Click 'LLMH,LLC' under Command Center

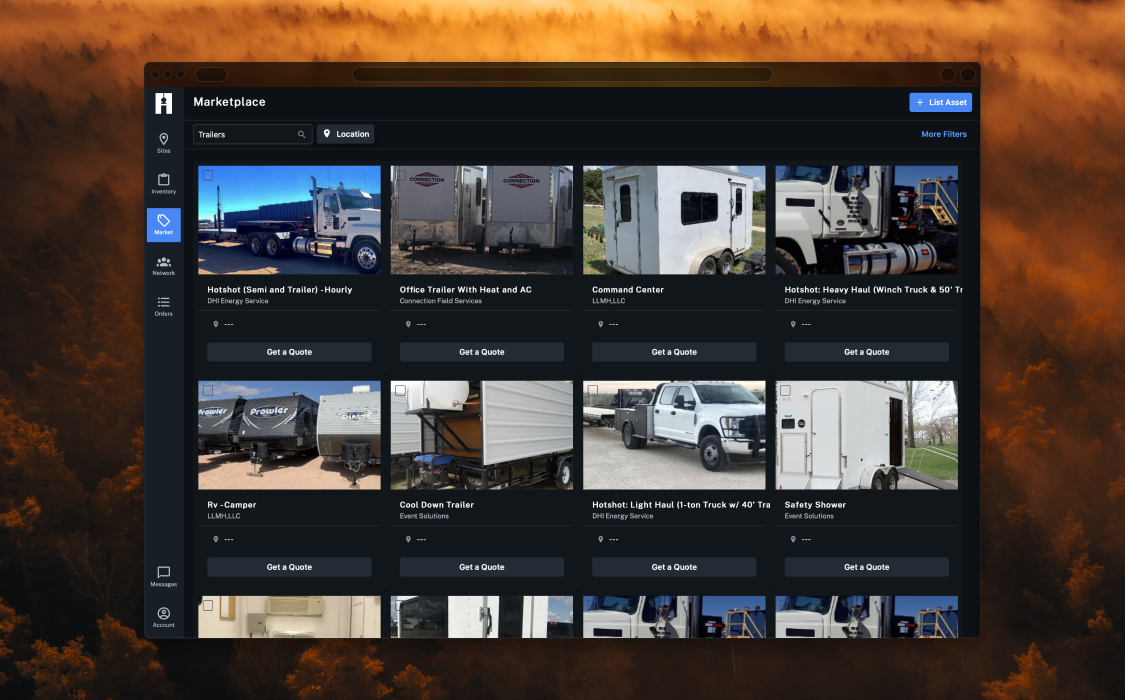tap(608, 301)
